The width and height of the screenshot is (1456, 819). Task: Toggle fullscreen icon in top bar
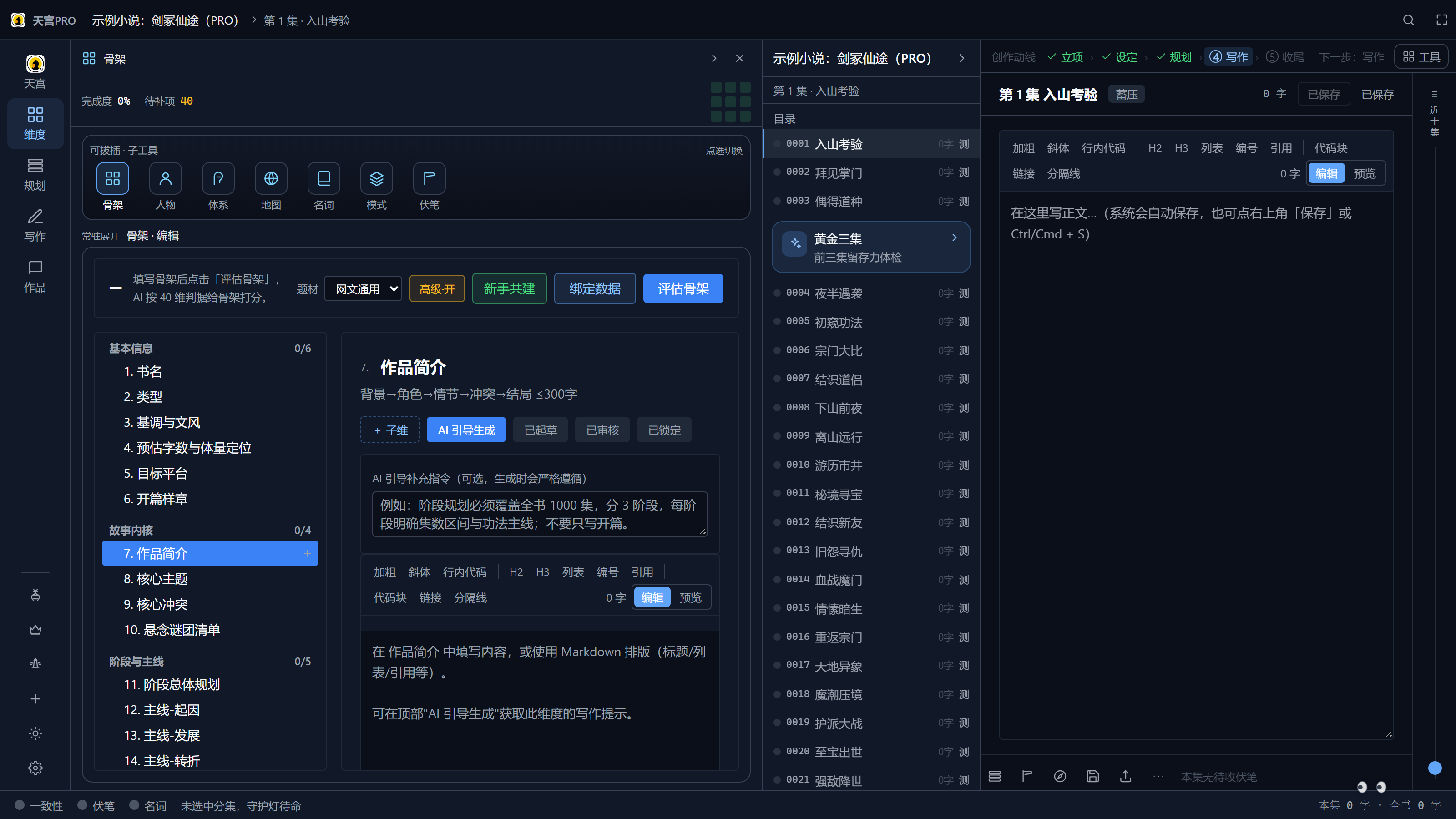[1442, 20]
